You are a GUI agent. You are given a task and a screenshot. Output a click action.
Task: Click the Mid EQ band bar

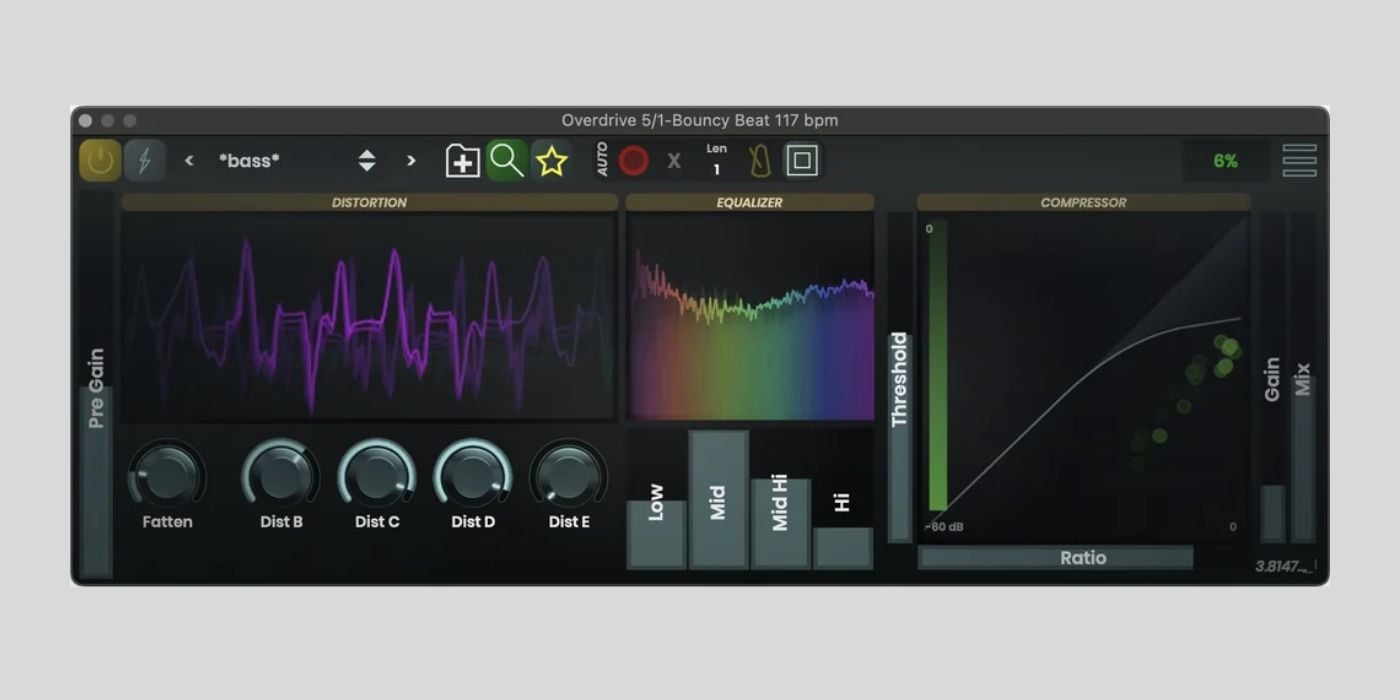point(718,500)
